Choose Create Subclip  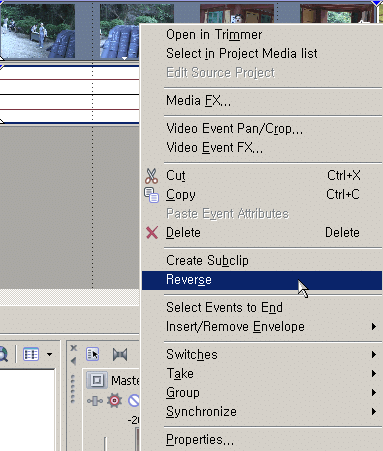click(x=262, y=261)
